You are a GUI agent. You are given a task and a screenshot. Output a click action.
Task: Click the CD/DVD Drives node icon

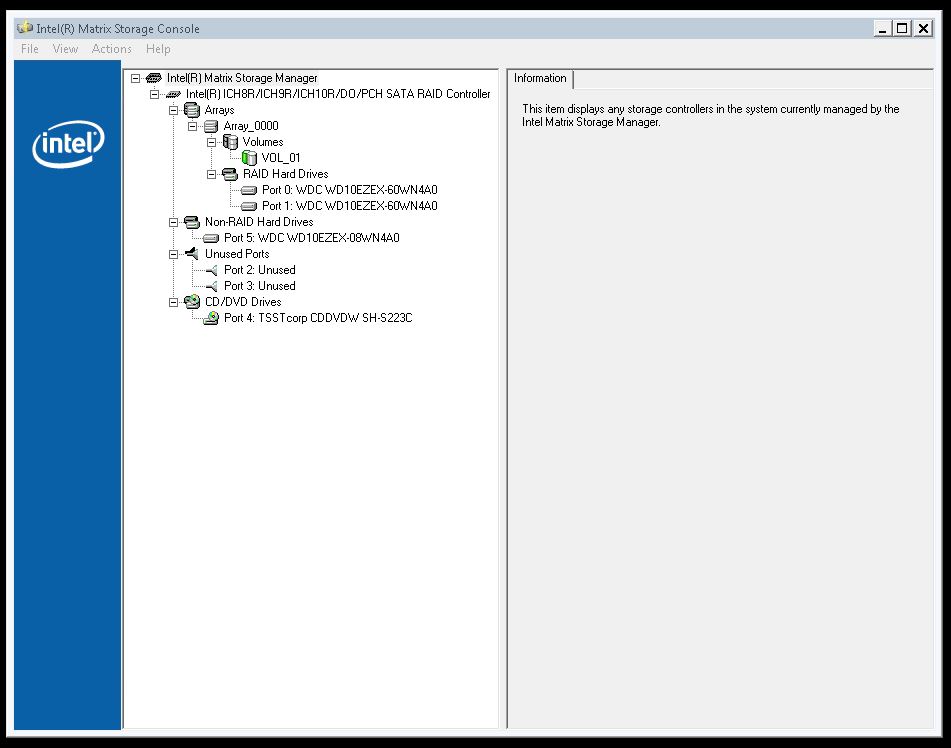pos(192,302)
